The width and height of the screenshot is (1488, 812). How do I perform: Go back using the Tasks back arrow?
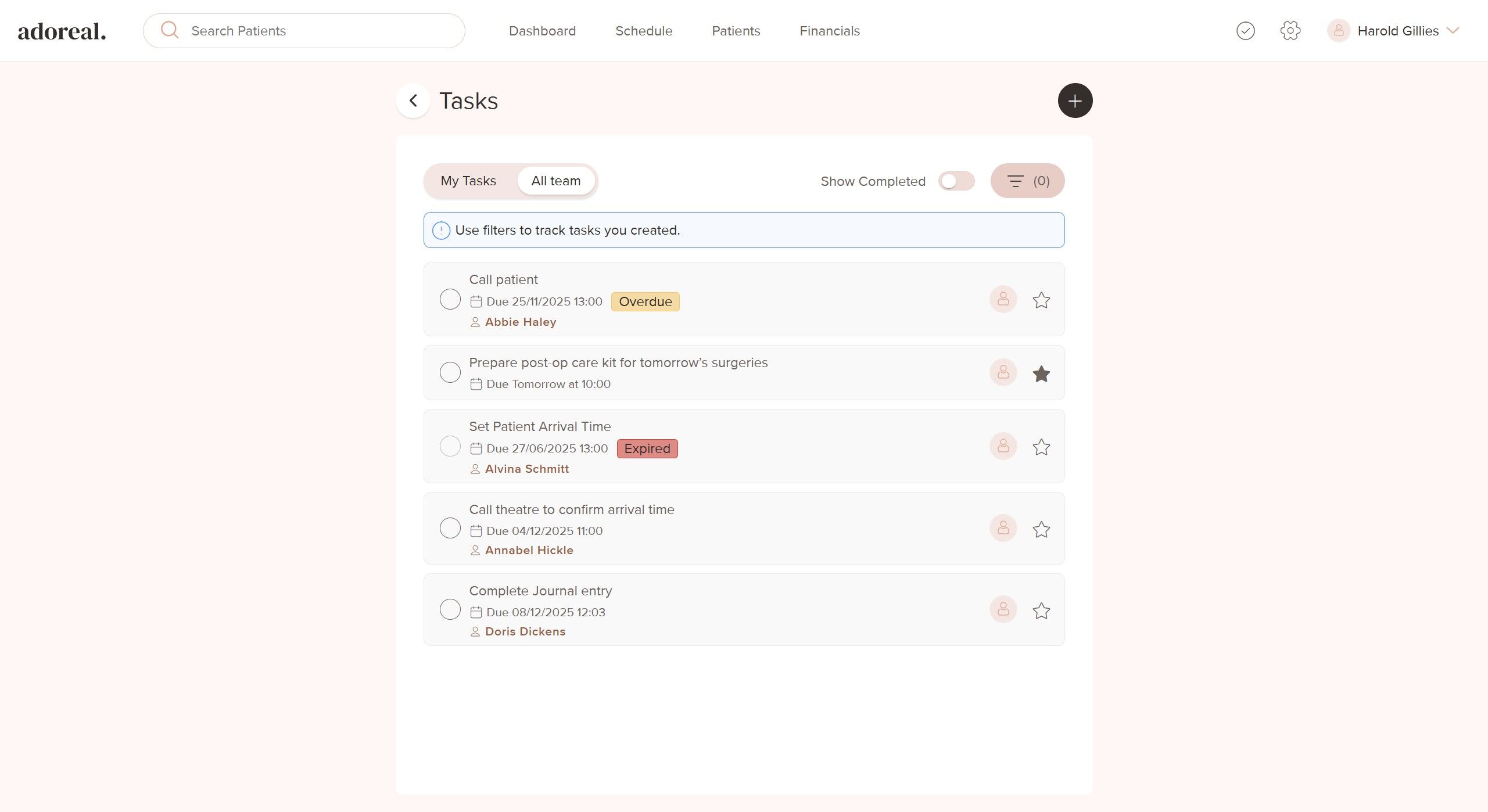click(x=413, y=101)
